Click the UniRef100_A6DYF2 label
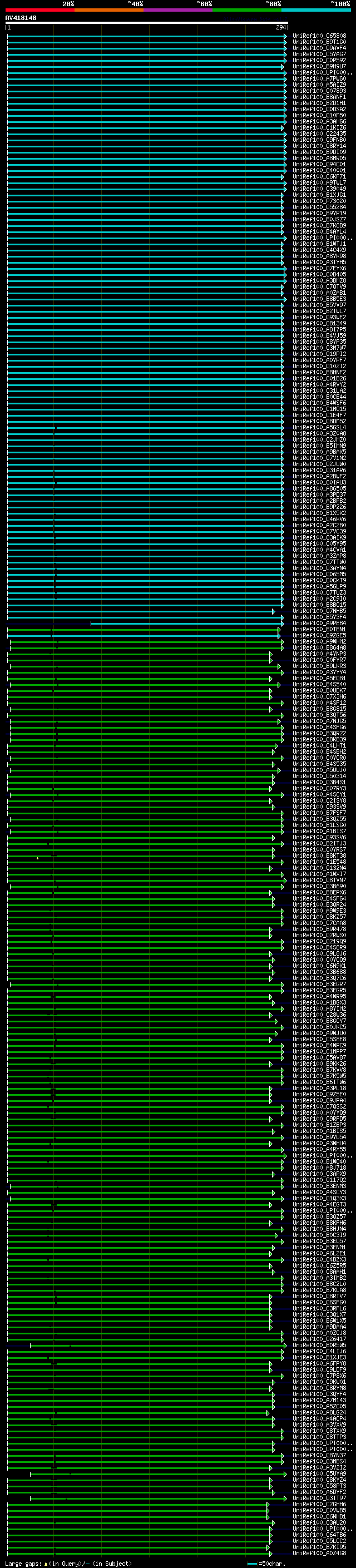 coord(319,1492)
